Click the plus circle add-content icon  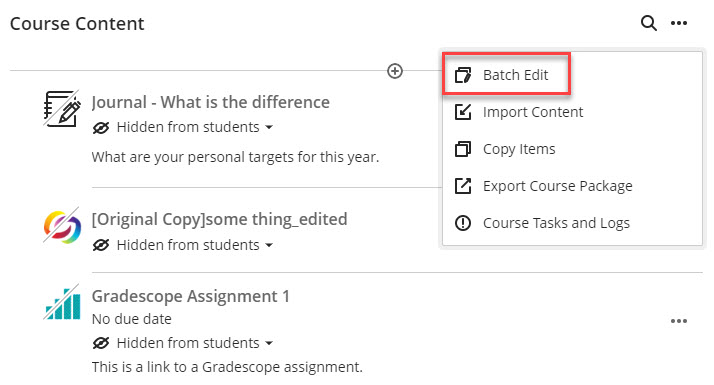pyautogui.click(x=395, y=71)
